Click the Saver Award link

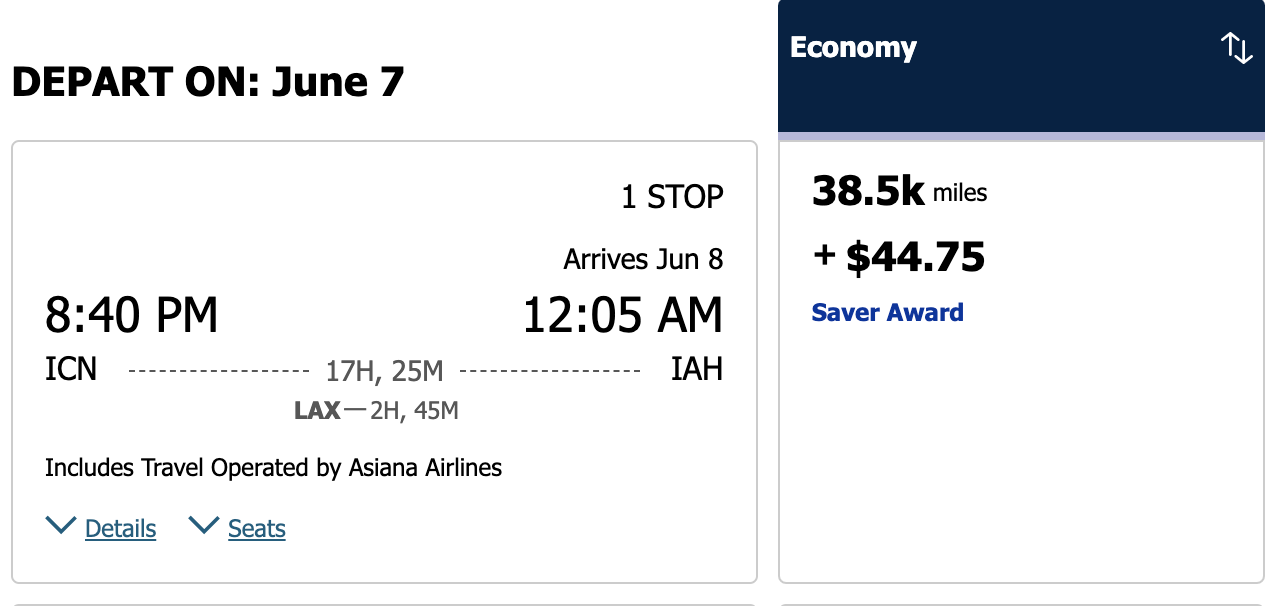point(887,313)
